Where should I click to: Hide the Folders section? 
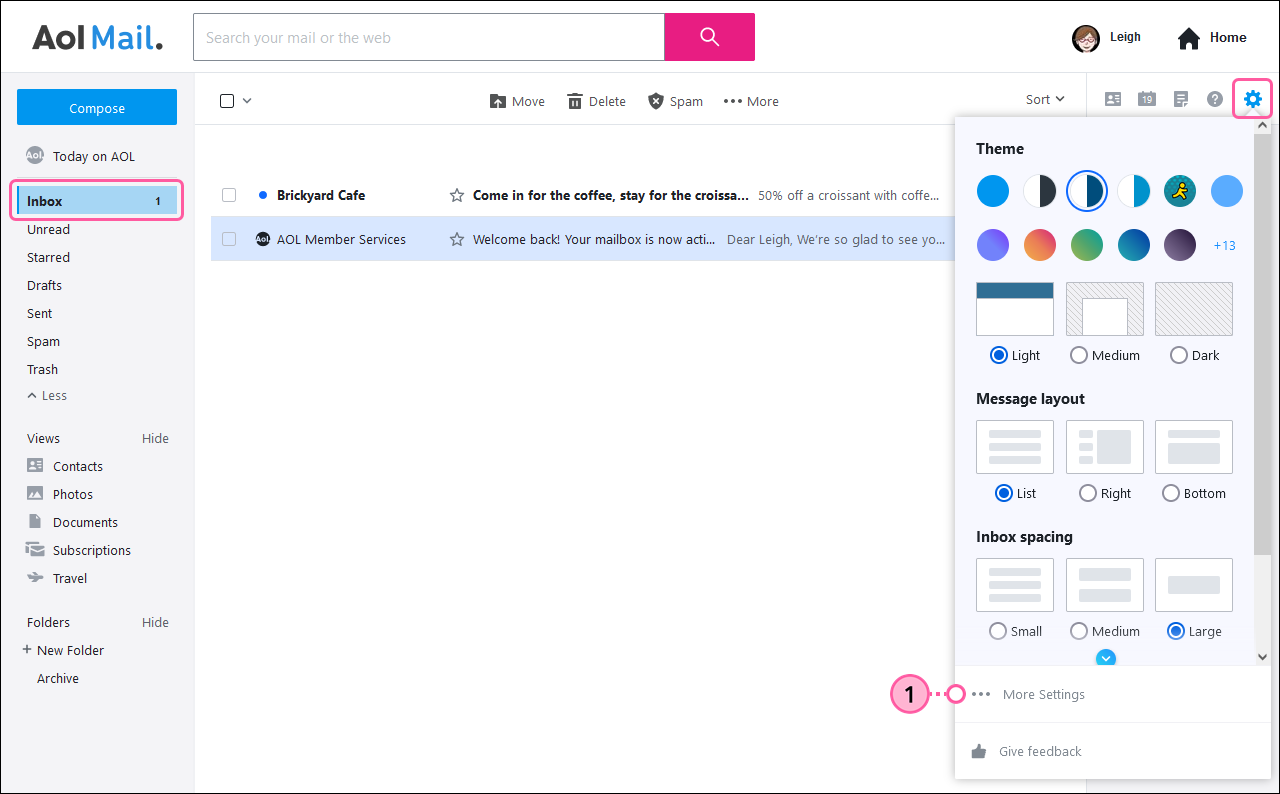(x=155, y=622)
